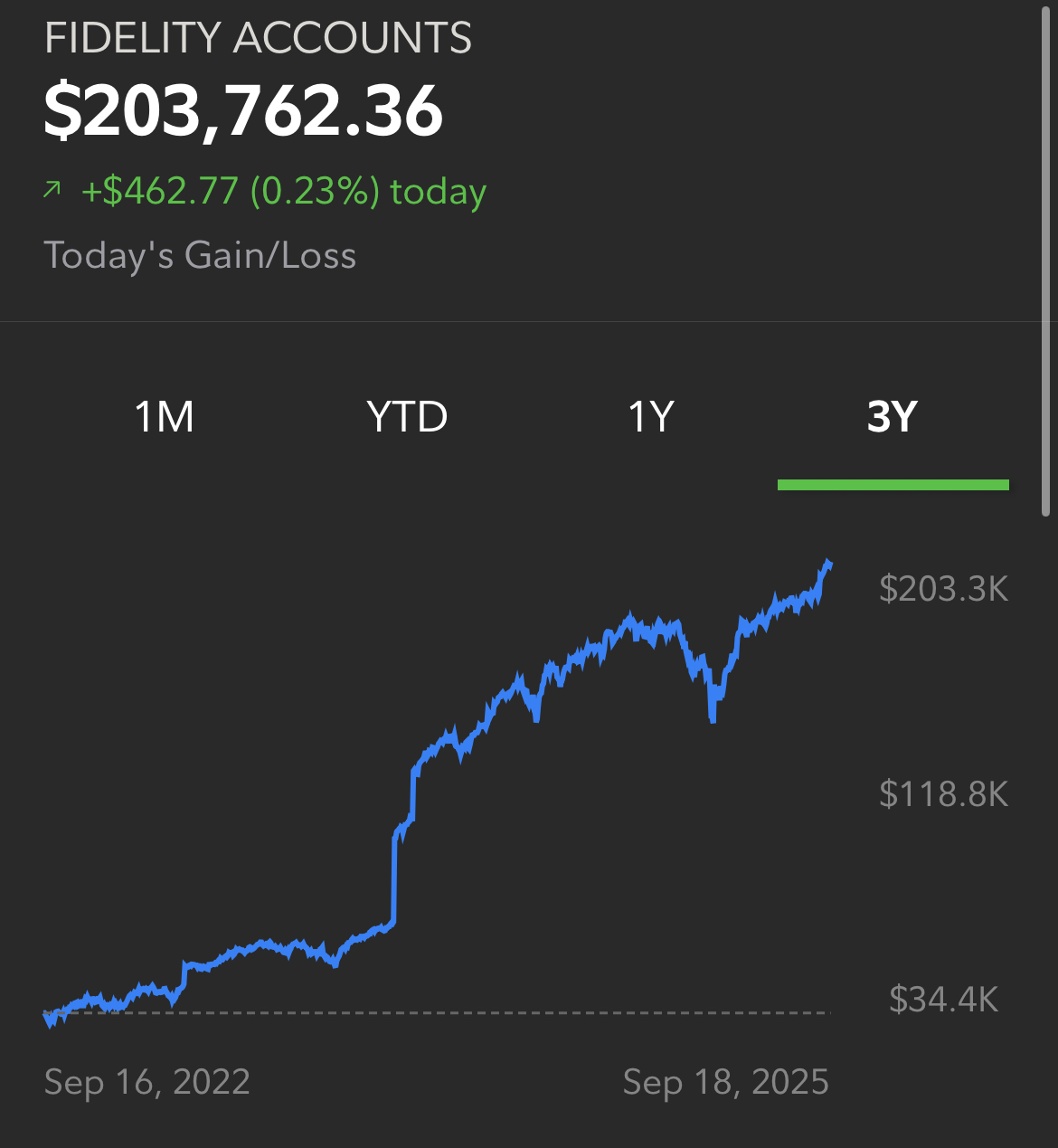The width and height of the screenshot is (1058, 1148).
Task: Show the 1Y performance chart
Action: click(x=651, y=417)
